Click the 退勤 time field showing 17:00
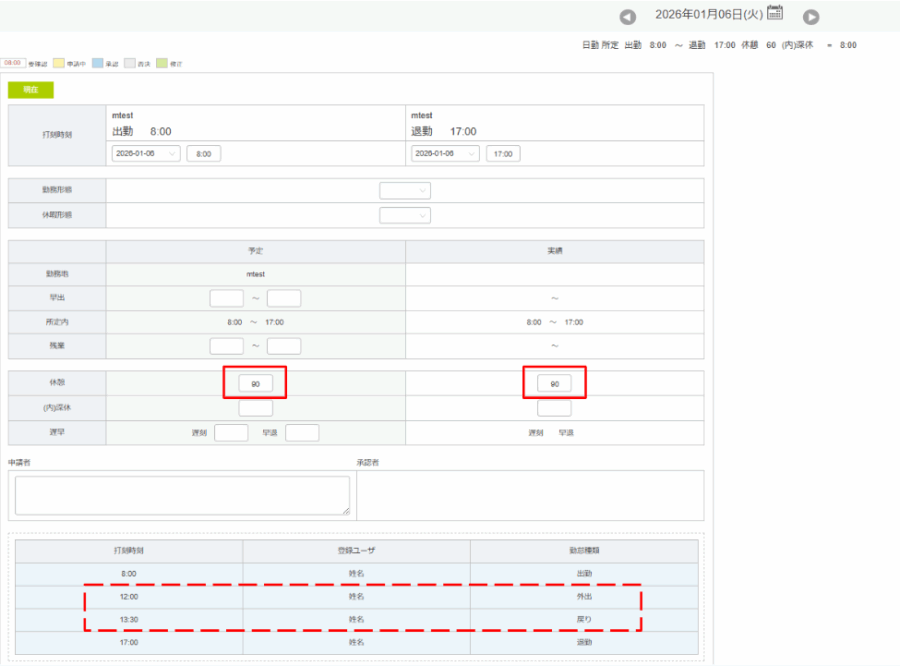 [503, 154]
